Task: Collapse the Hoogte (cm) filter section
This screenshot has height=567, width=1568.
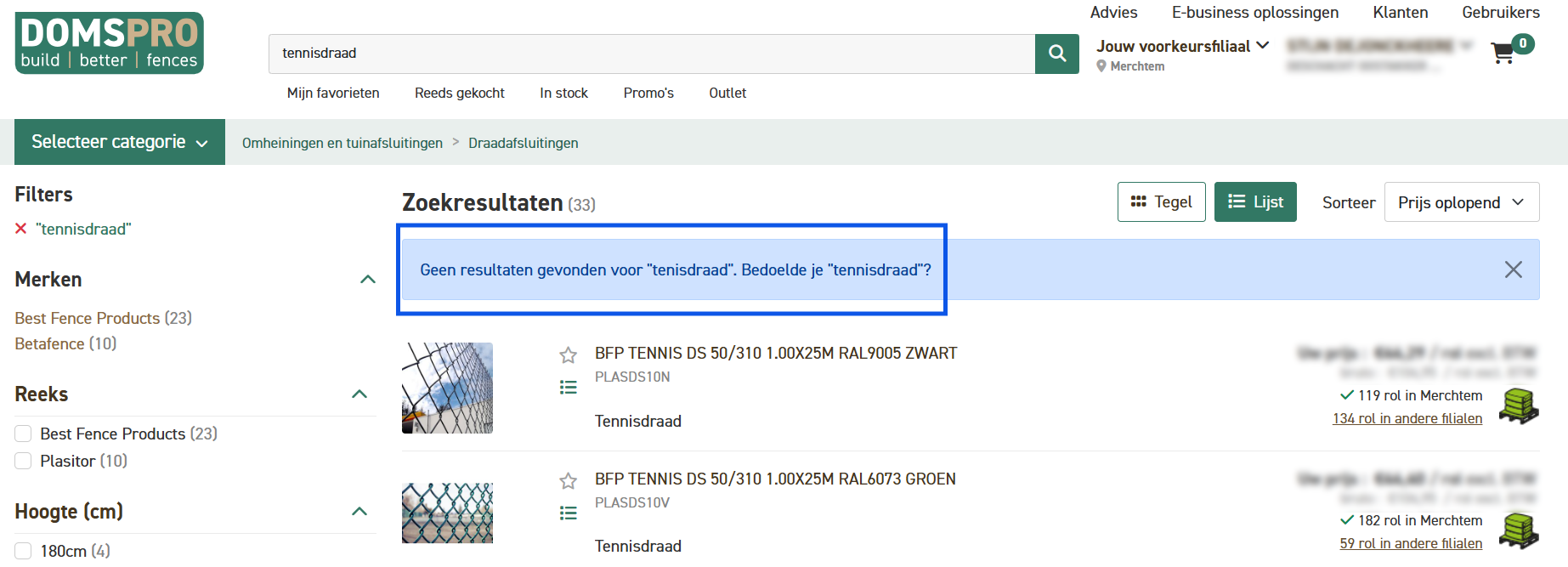Action: 359,512
